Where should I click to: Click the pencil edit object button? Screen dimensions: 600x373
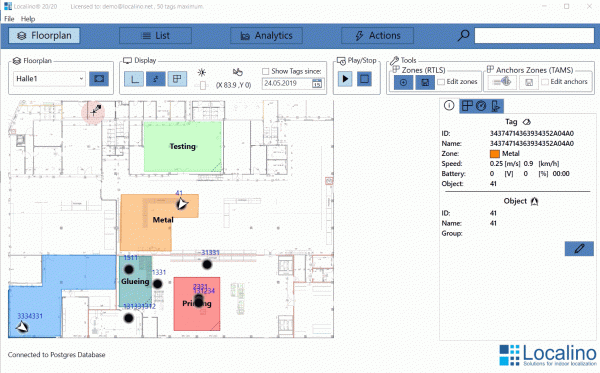pos(579,249)
